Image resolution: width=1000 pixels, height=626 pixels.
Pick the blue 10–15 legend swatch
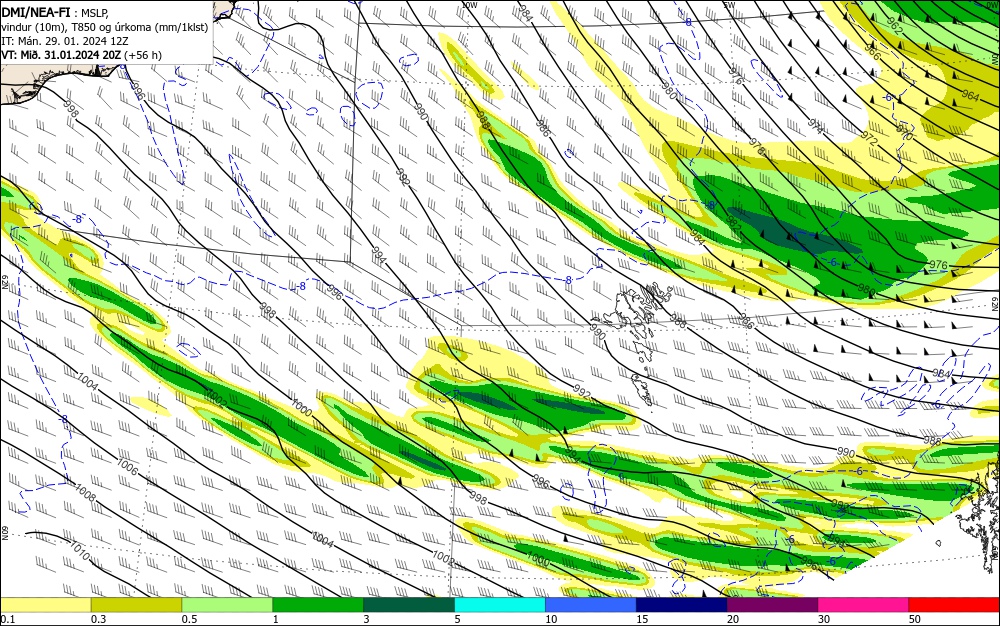(x=591, y=604)
